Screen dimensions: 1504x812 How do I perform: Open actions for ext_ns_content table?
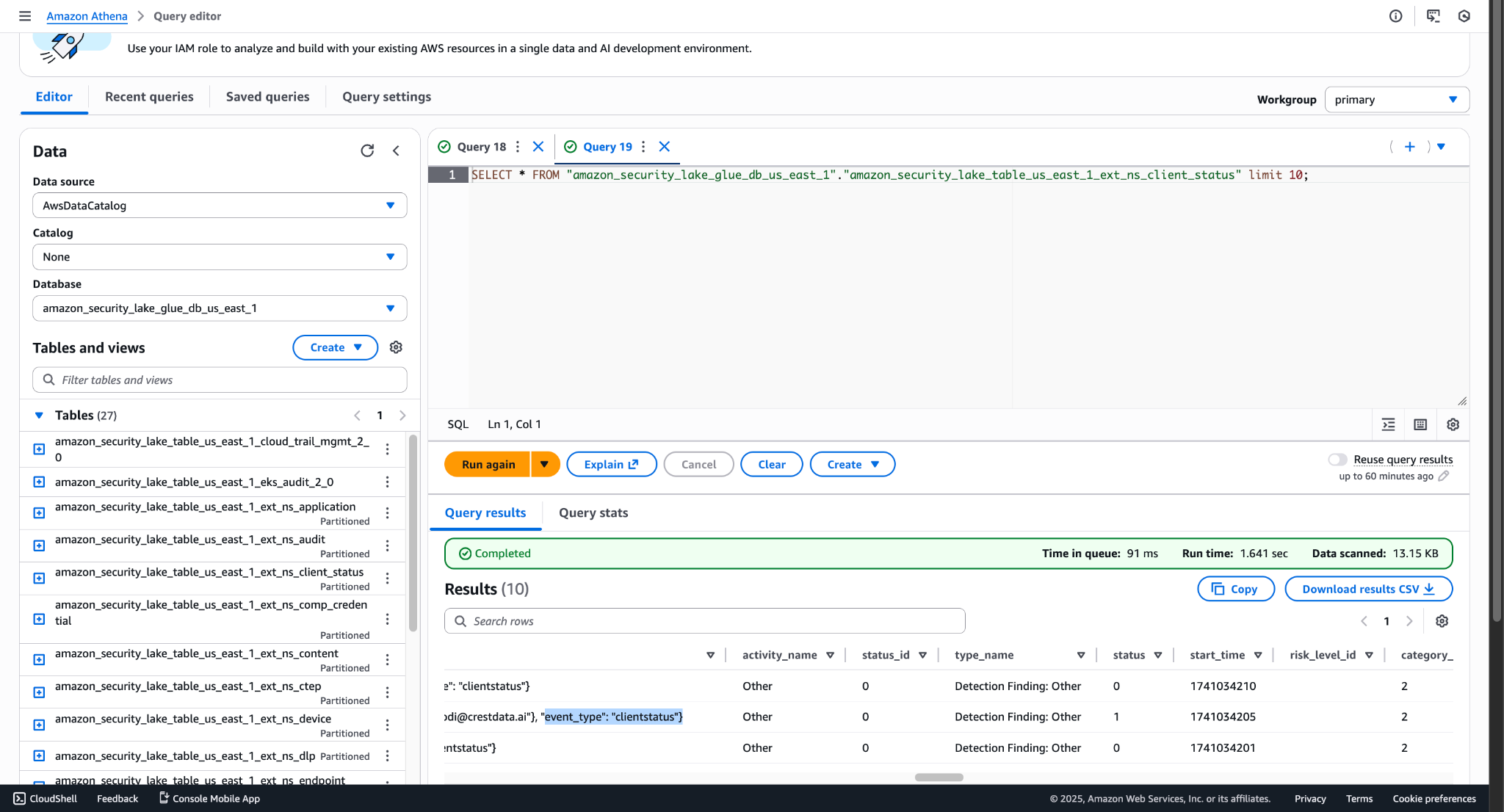pos(387,660)
